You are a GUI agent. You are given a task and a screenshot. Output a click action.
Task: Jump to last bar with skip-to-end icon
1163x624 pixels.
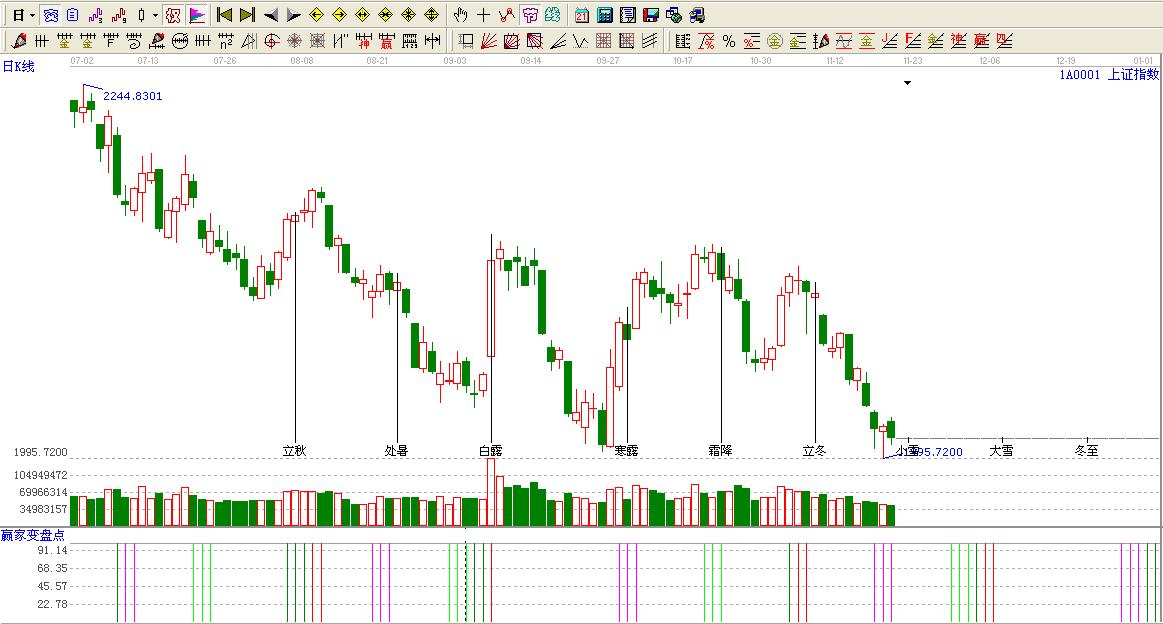pyautogui.click(x=247, y=15)
